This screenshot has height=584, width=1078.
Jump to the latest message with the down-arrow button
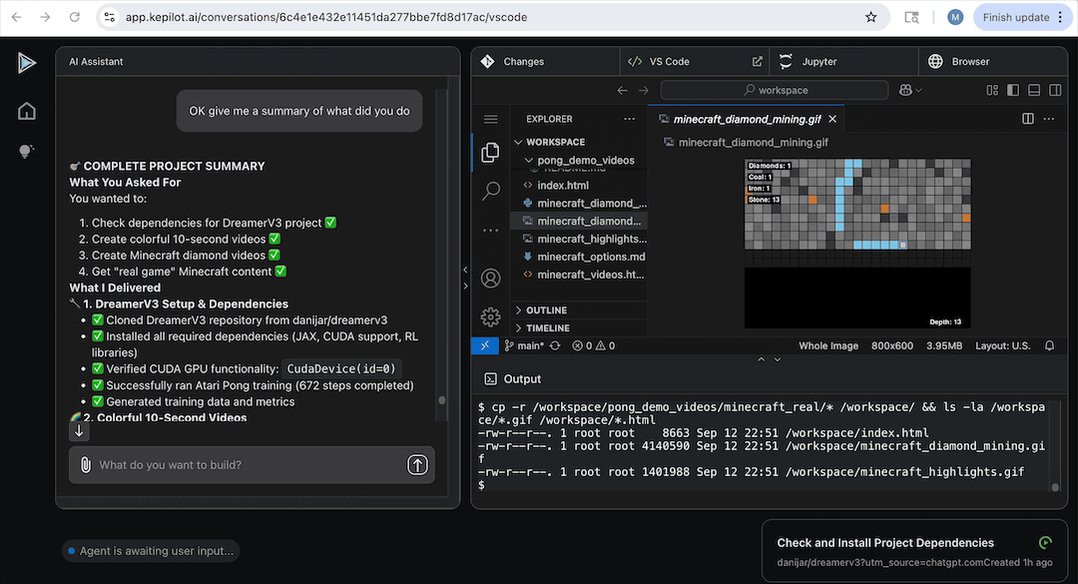(79, 431)
